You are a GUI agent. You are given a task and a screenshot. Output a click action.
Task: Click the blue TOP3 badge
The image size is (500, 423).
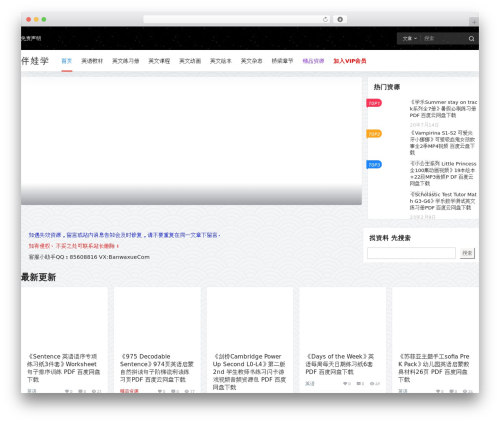pos(374,164)
